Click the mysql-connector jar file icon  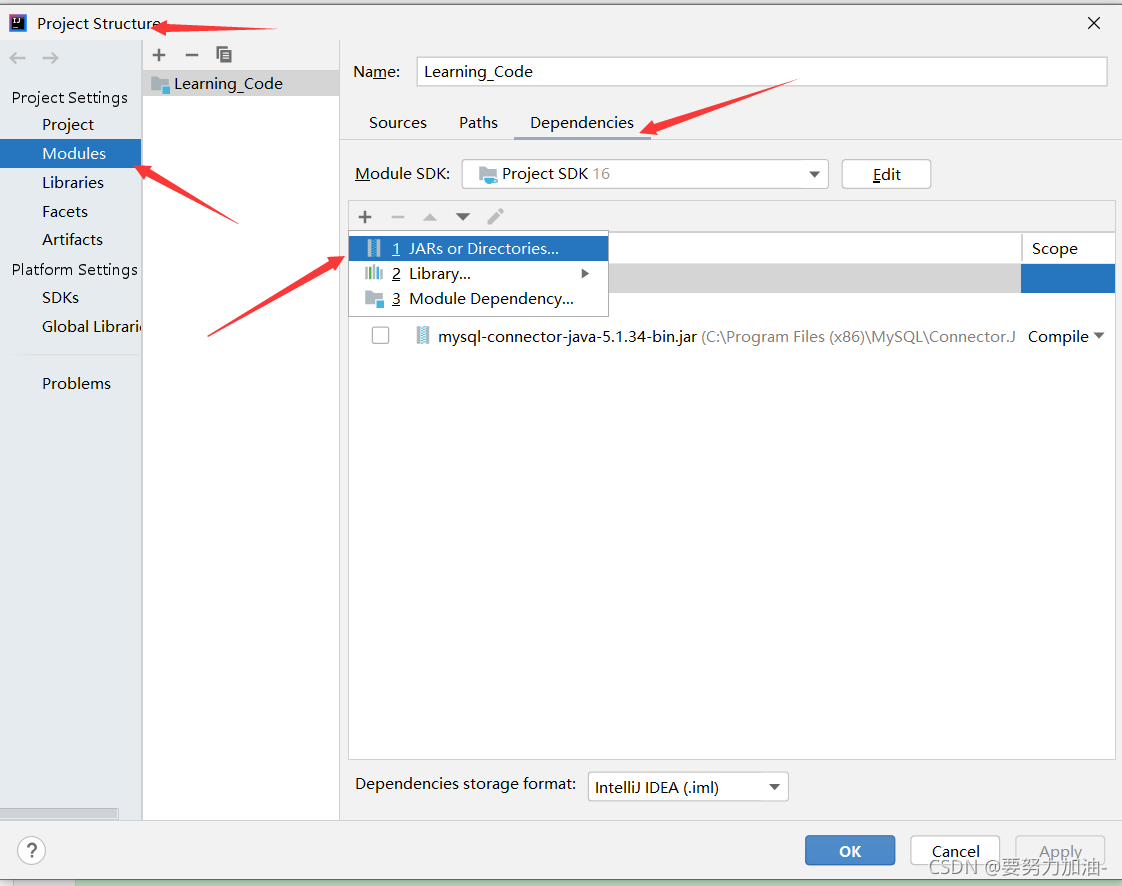[423, 336]
